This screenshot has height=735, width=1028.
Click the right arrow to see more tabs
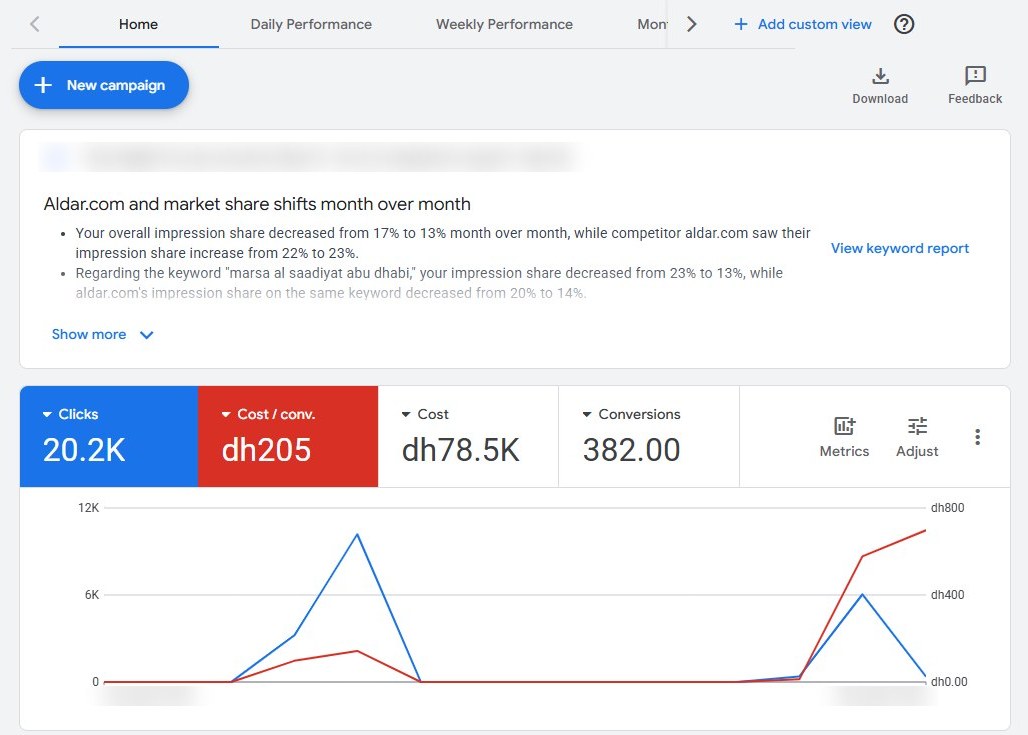[692, 24]
